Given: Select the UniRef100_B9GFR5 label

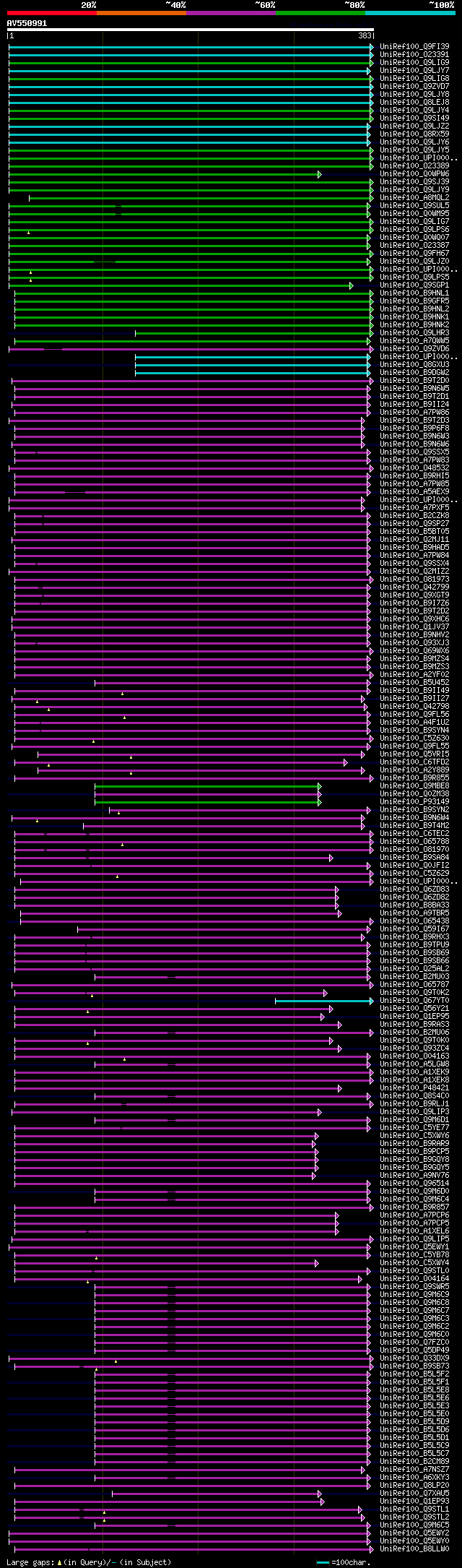Looking at the screenshot, I should [414, 301].
